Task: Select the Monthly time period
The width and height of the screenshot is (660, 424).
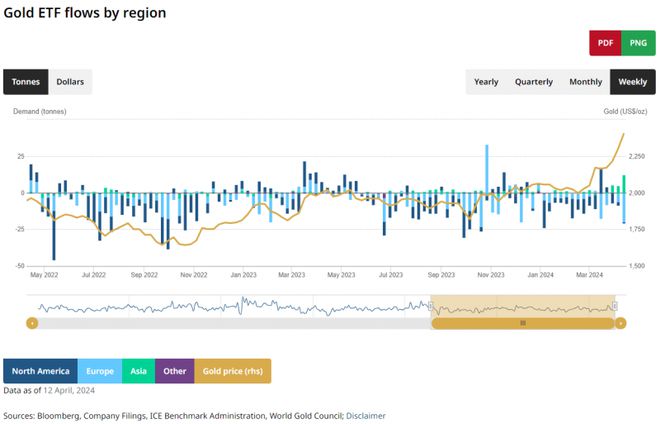Action: pos(586,82)
